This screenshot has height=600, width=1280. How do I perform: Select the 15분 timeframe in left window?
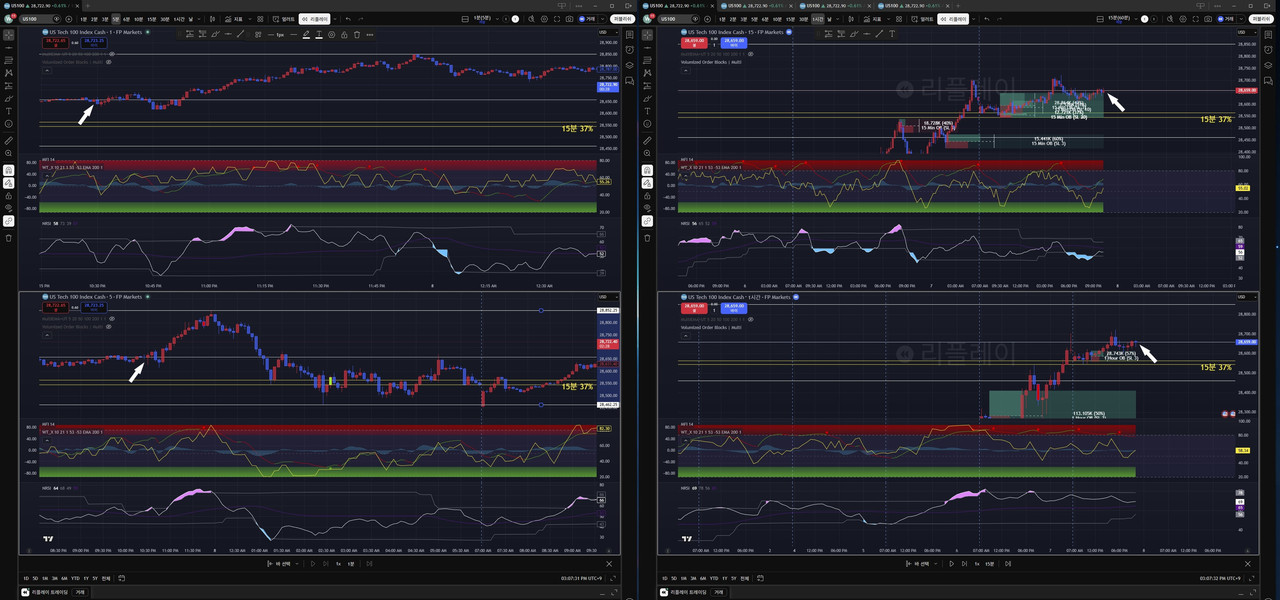pos(152,19)
